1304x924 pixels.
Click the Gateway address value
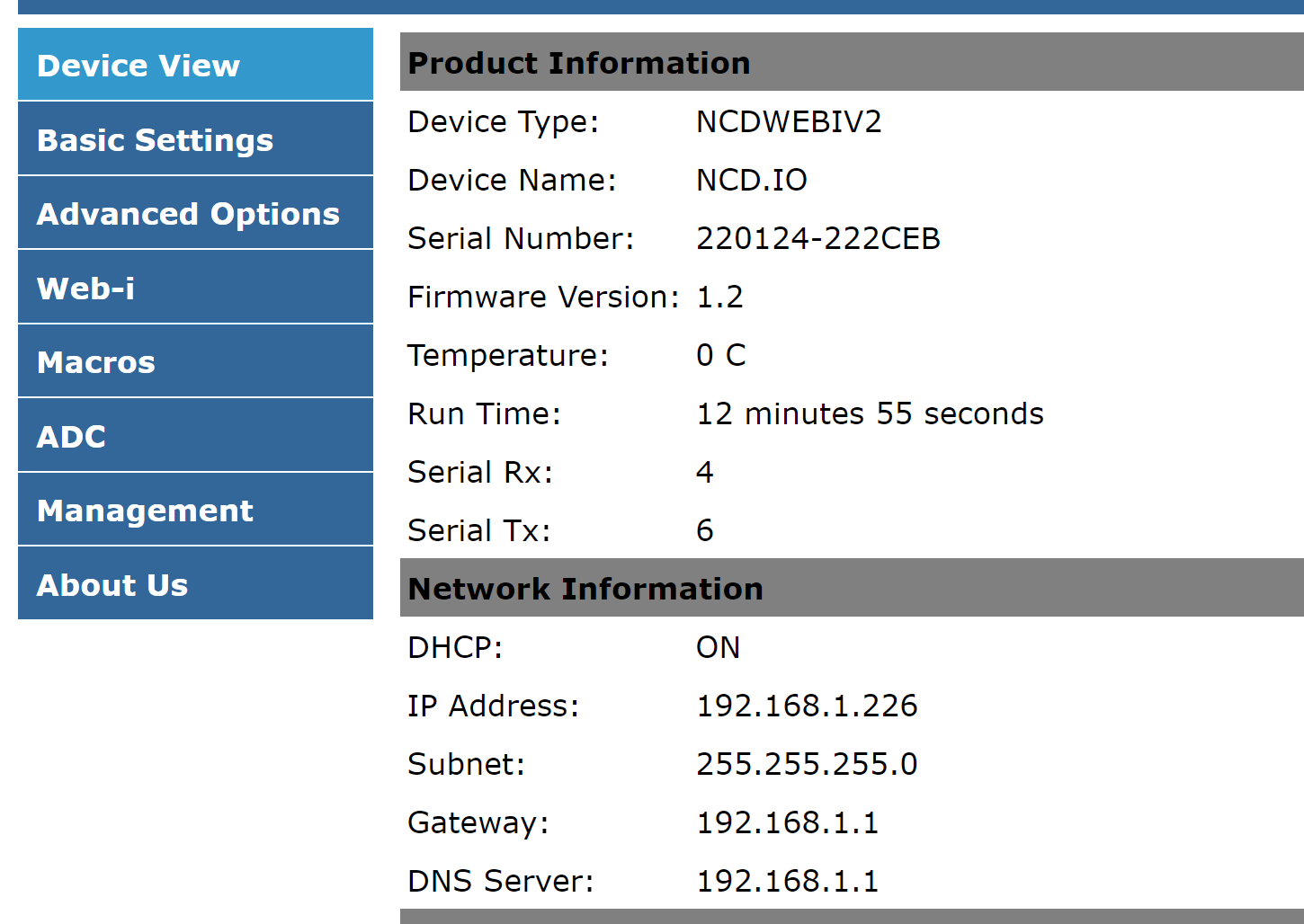[x=787, y=822]
